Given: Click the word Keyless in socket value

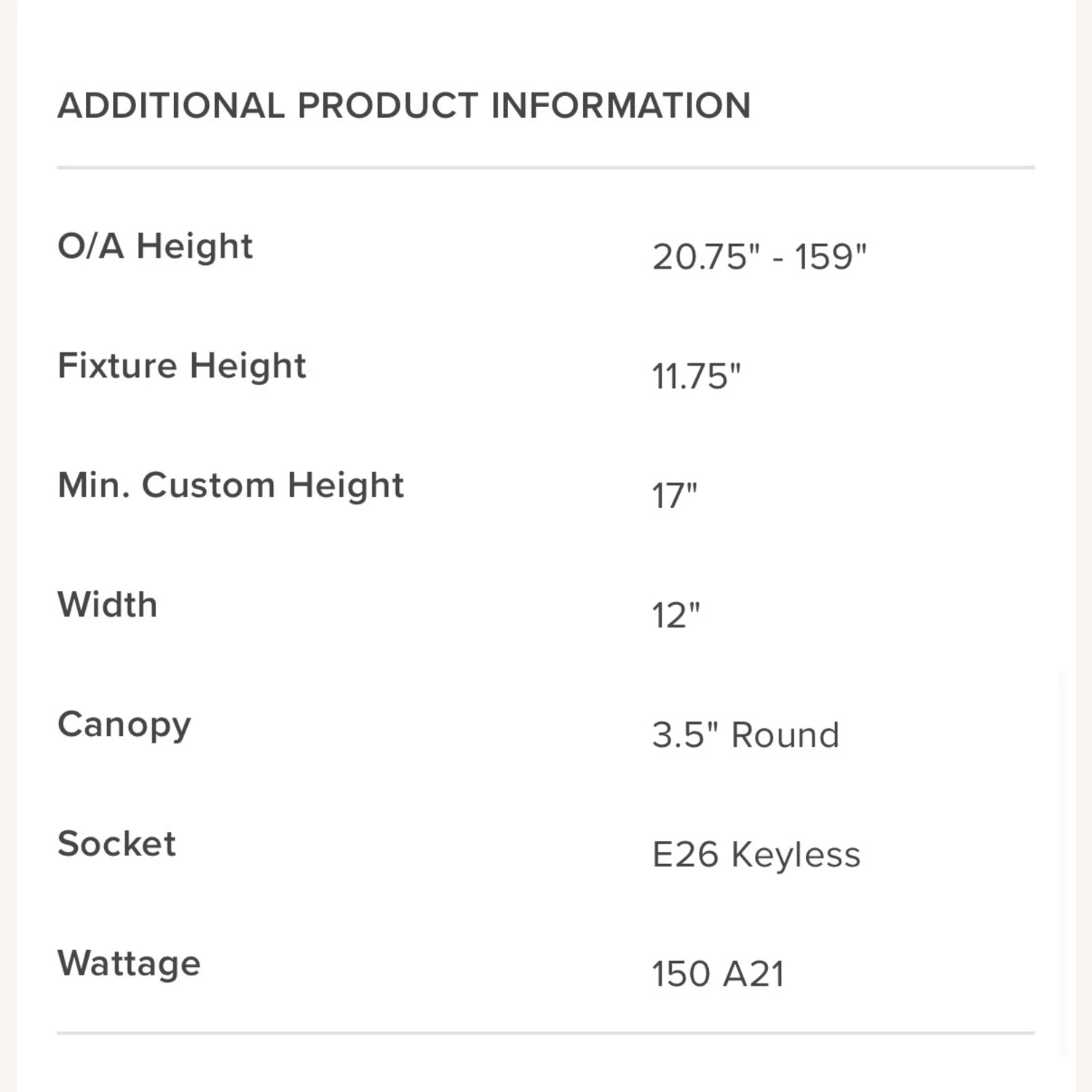Looking at the screenshot, I should (795, 855).
